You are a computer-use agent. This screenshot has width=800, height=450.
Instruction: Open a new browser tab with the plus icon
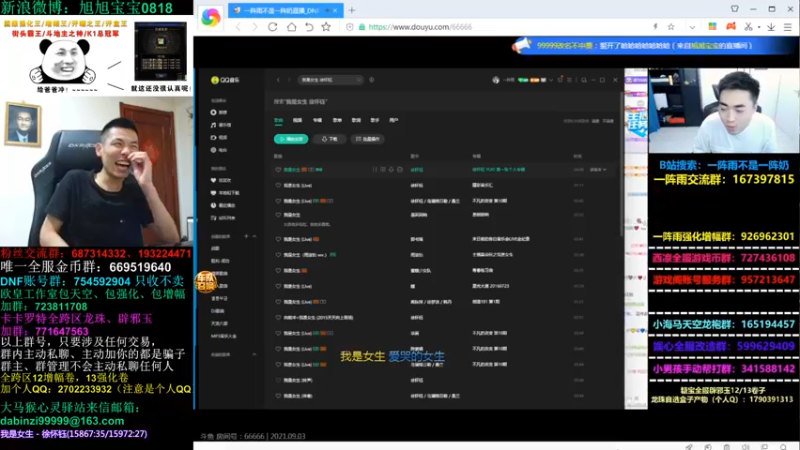tap(352, 10)
